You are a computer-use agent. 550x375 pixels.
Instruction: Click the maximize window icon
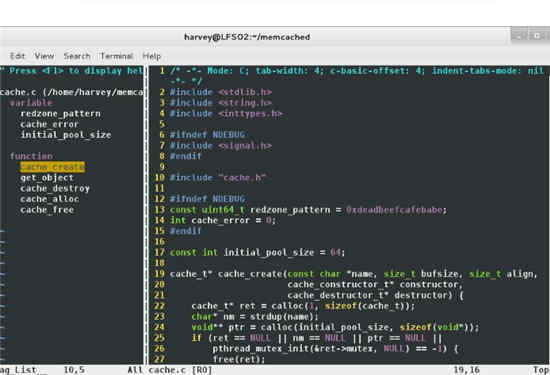tap(537, 36)
